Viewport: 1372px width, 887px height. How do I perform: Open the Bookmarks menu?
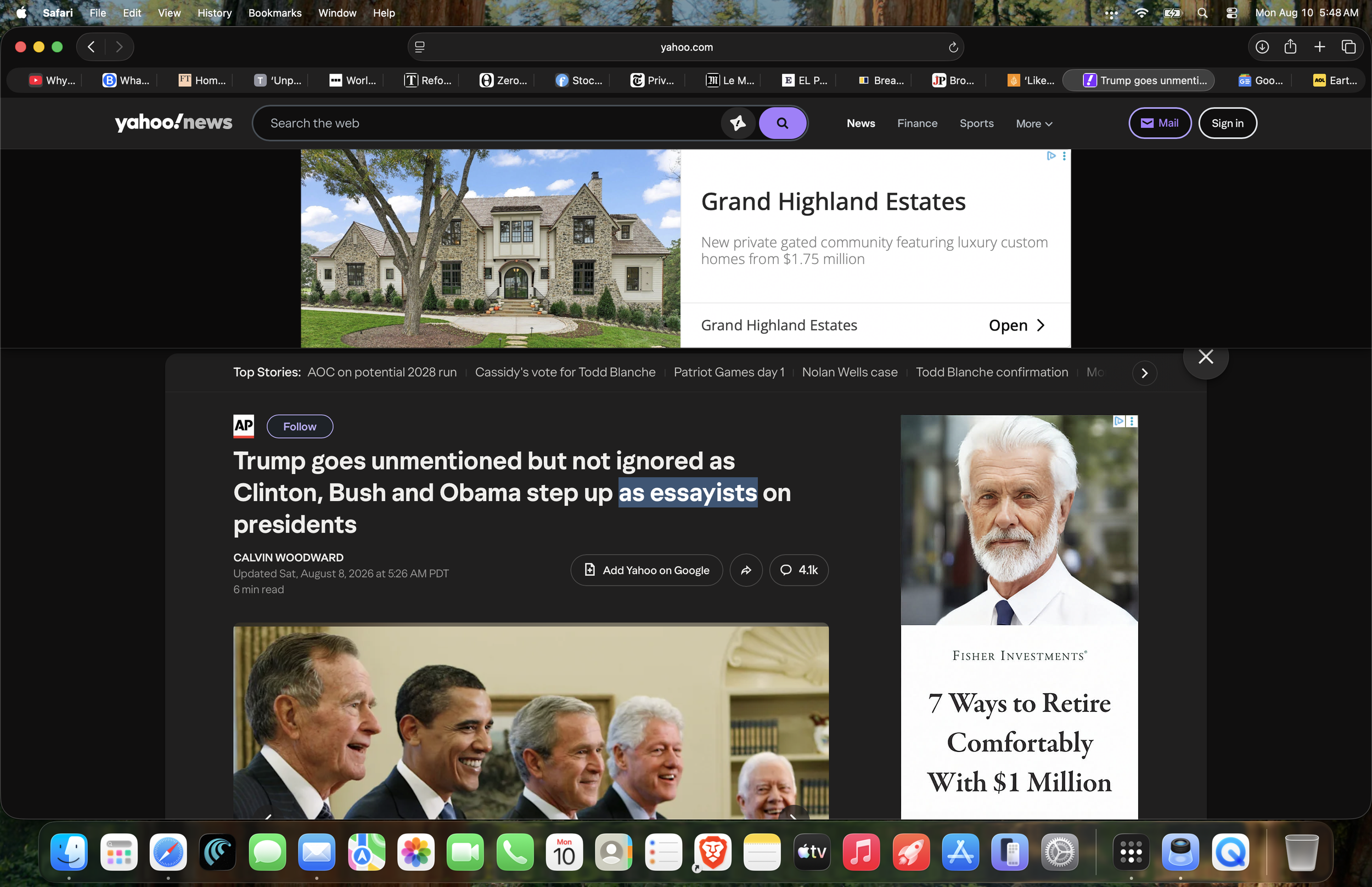pyautogui.click(x=274, y=13)
